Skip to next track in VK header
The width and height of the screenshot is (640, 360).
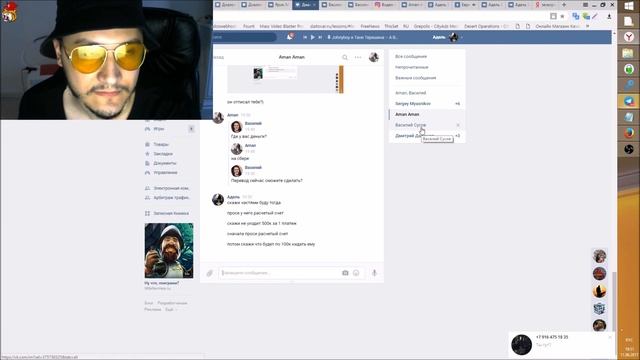[320, 37]
